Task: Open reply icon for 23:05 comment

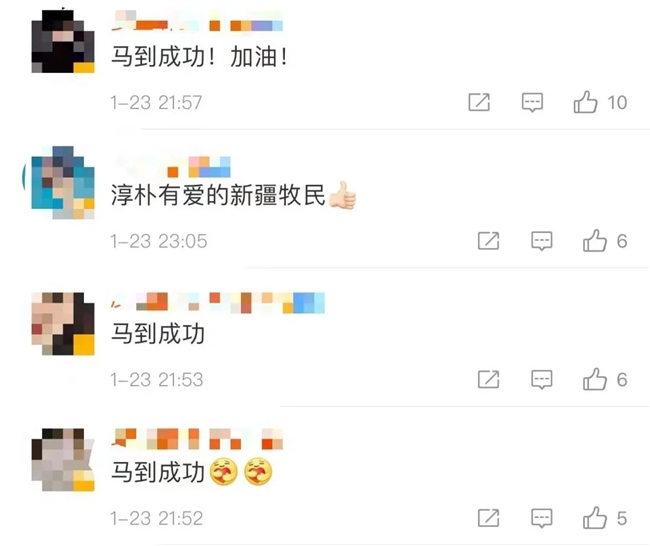Action: (542, 241)
